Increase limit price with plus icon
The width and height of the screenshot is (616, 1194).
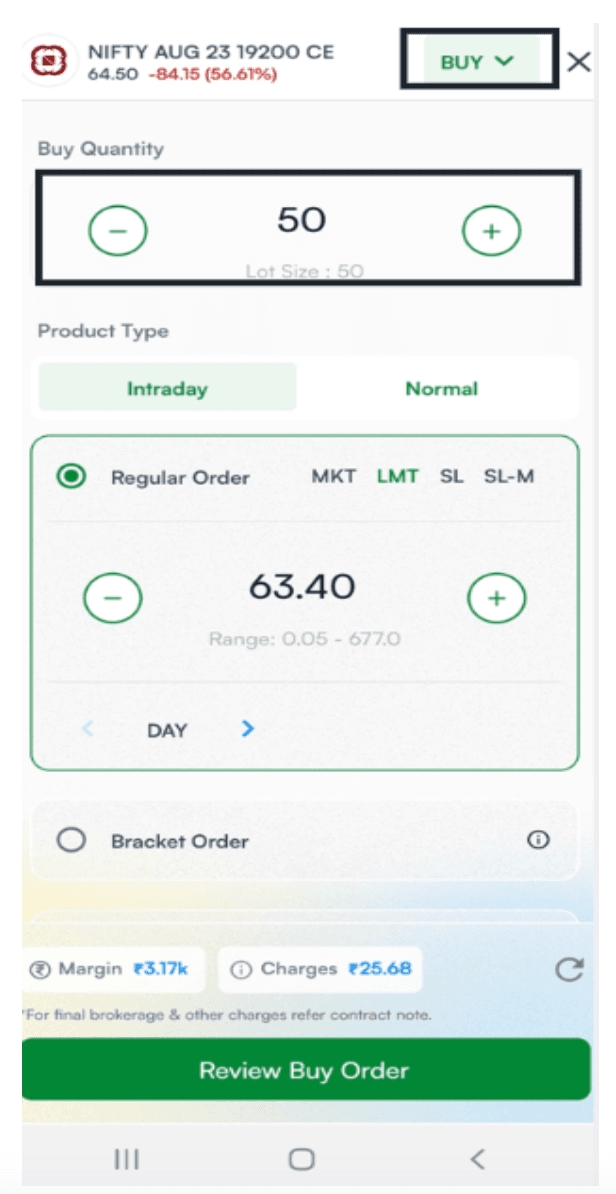pos(497,598)
